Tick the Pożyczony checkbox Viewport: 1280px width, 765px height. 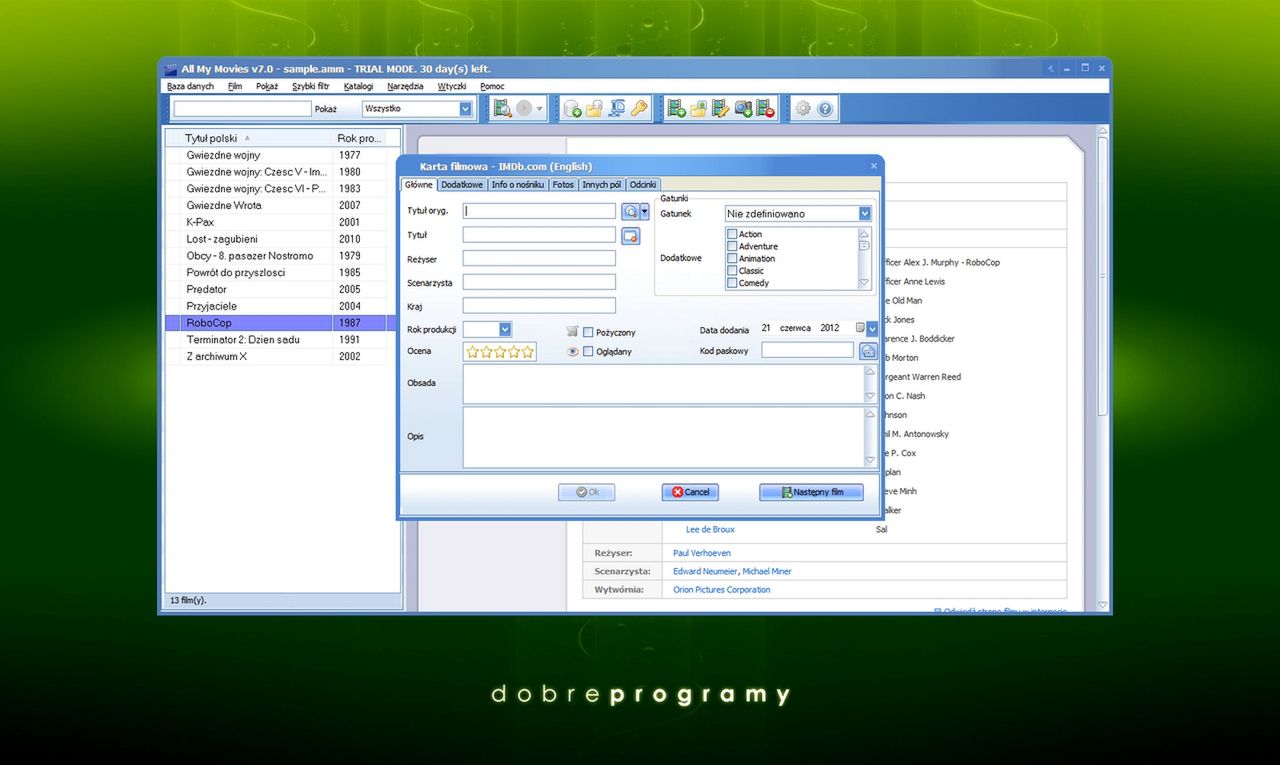point(589,332)
